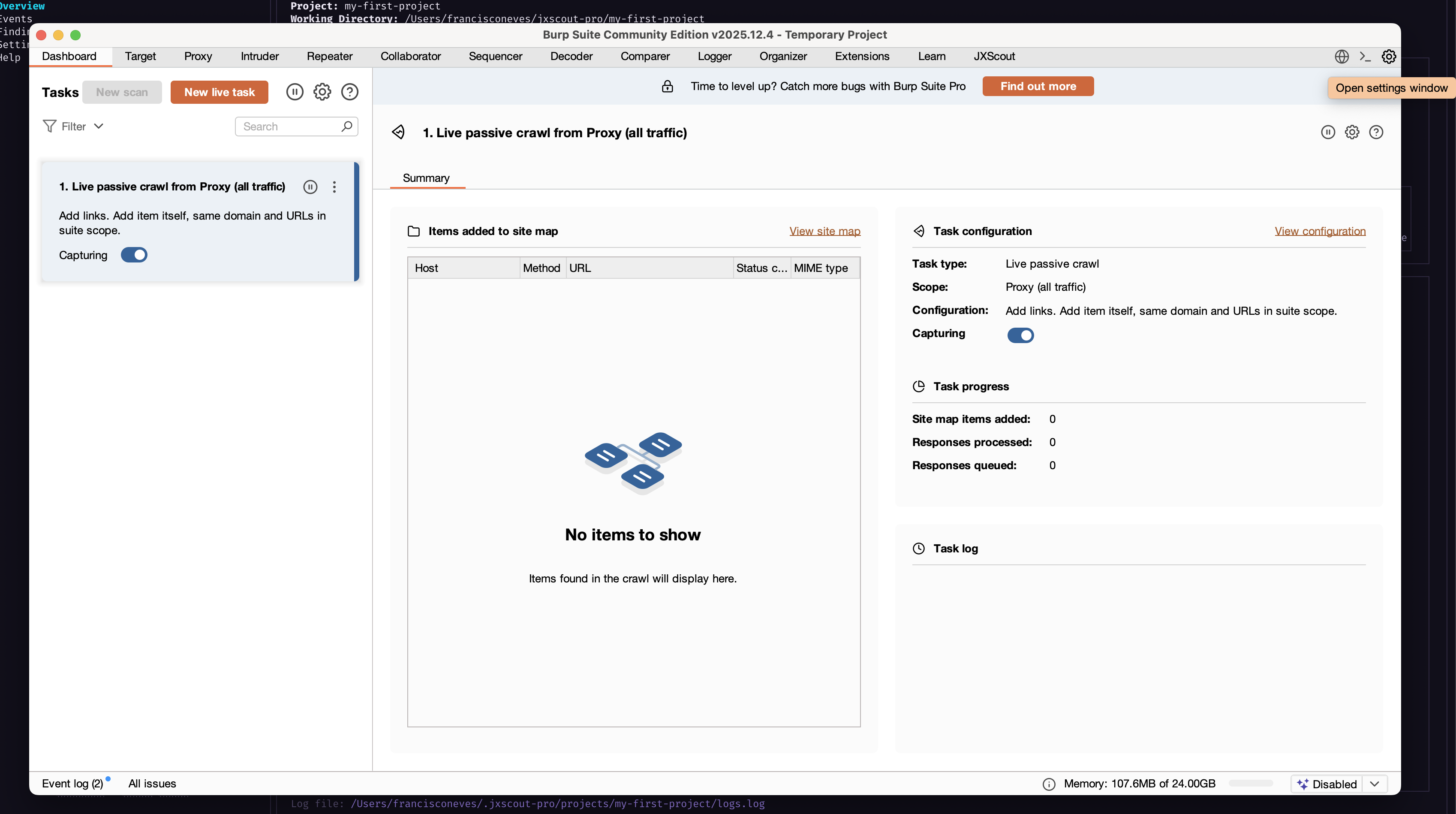Click the Task log clock icon
Screen dimensions: 1456x814
(919, 549)
